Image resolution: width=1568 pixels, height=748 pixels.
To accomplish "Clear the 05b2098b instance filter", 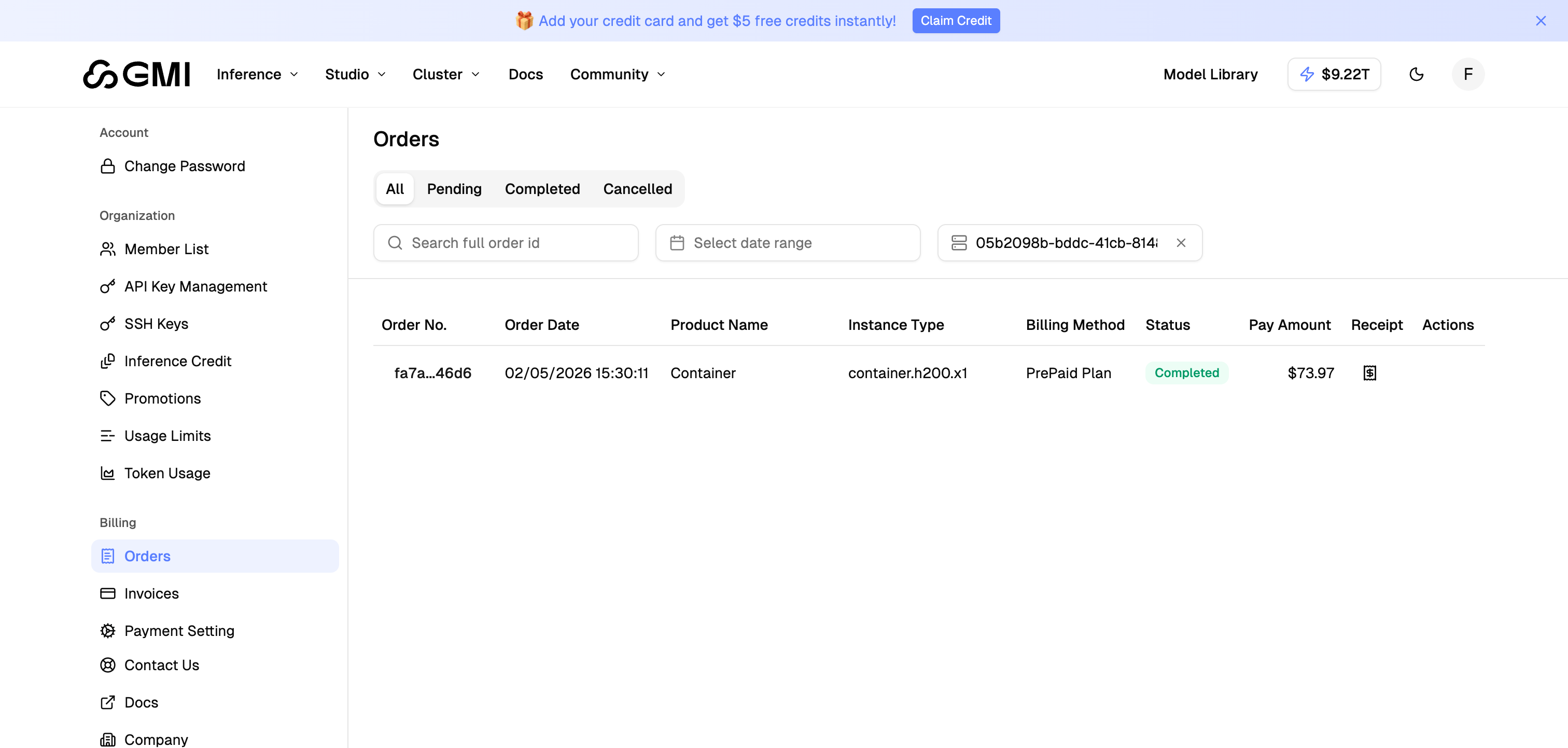I will tap(1181, 242).
